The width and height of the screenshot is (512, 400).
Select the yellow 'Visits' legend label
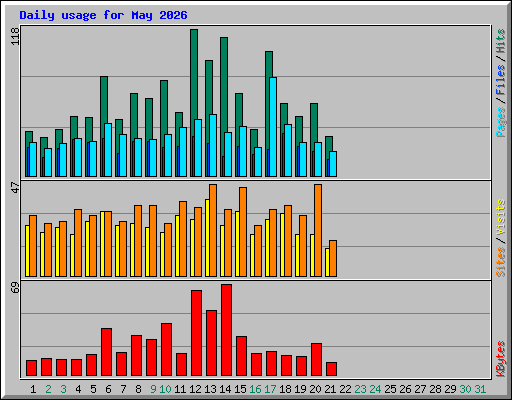pos(500,217)
